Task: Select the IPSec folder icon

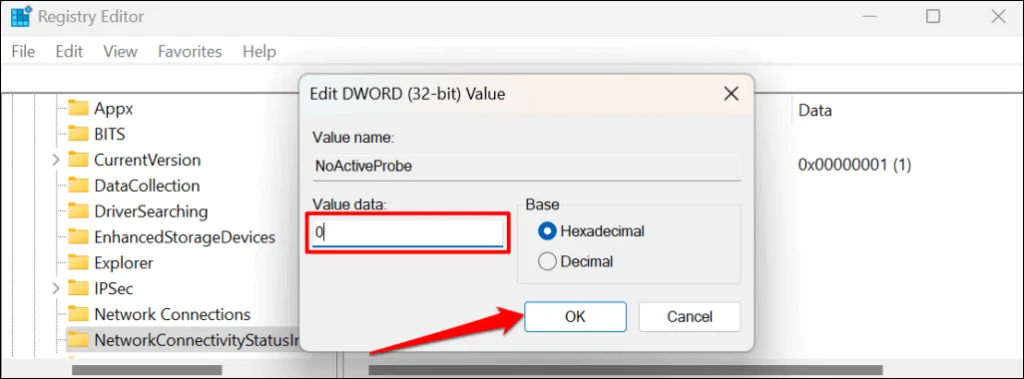Action: click(x=78, y=288)
